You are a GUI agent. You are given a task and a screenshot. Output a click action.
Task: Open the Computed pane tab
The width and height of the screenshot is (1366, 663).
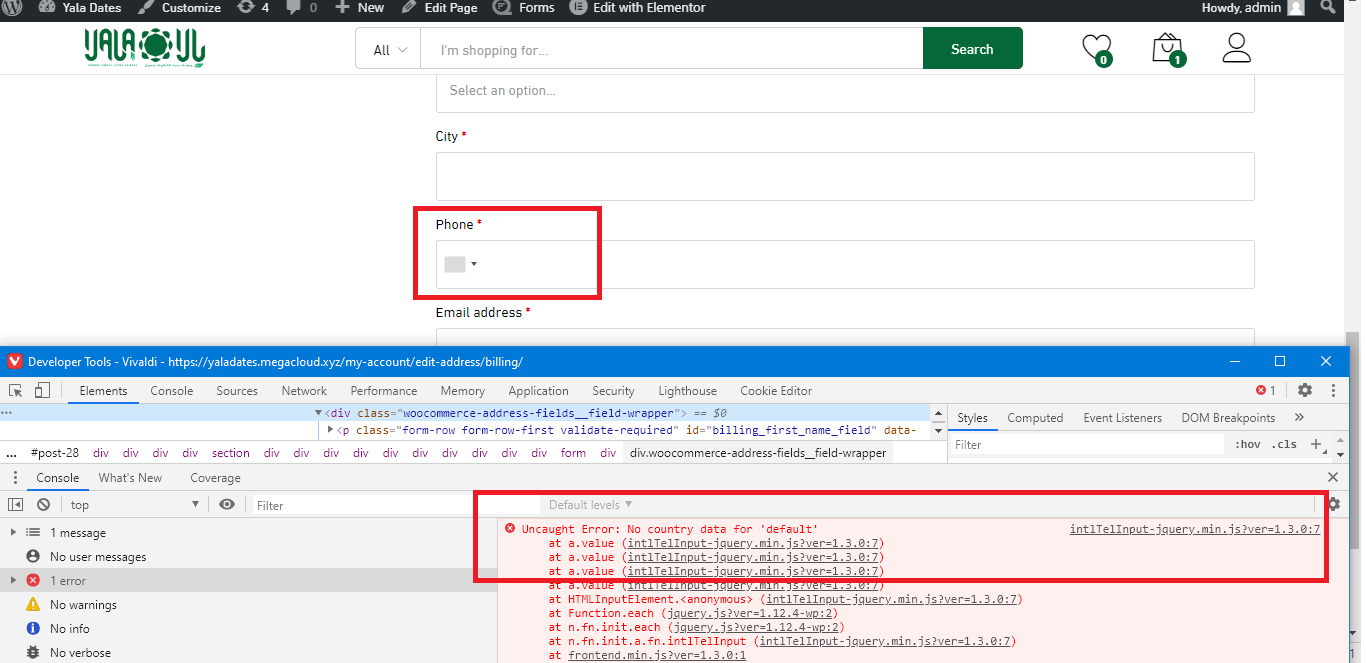click(x=1035, y=418)
